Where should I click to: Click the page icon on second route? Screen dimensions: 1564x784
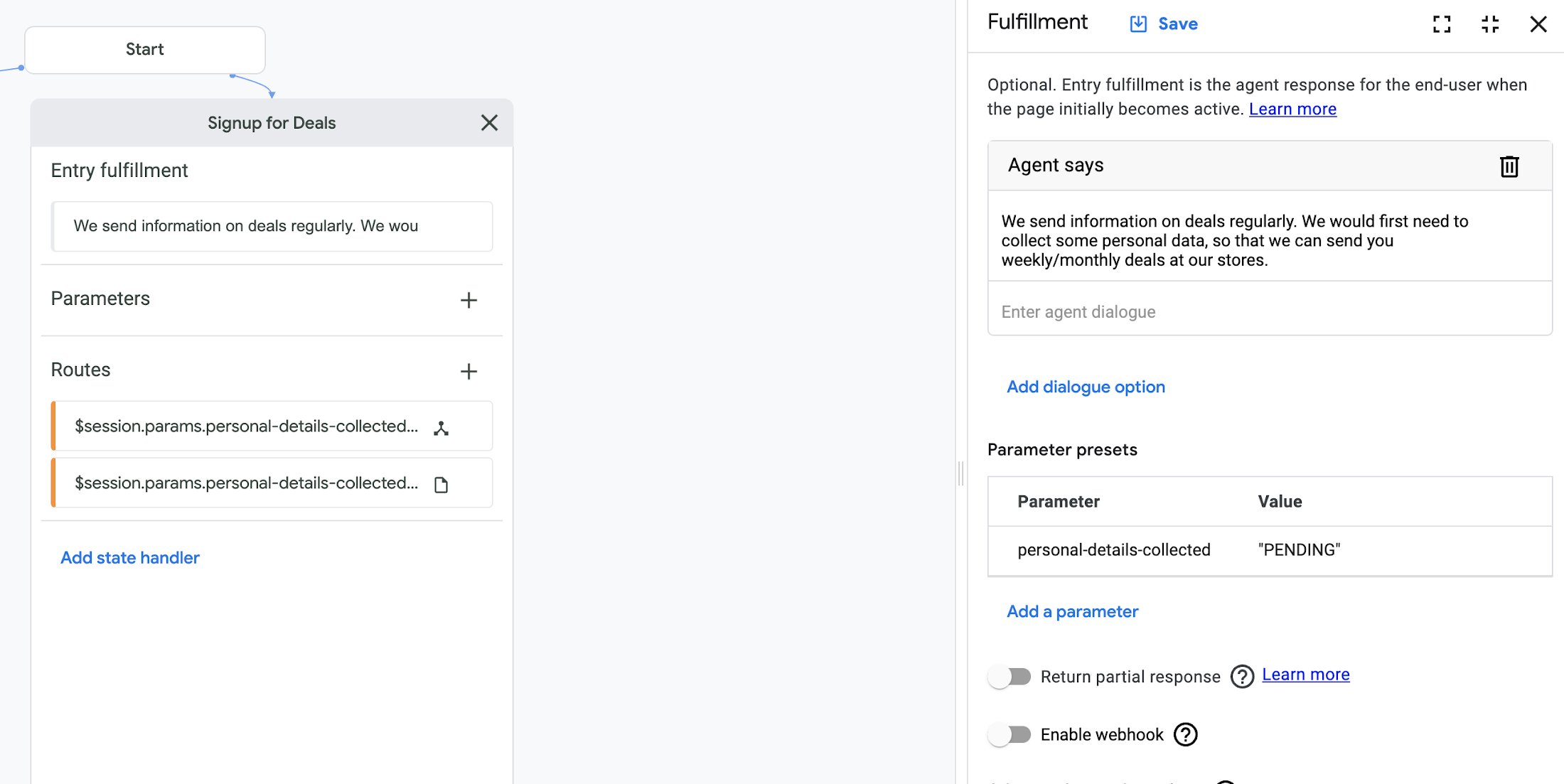441,485
